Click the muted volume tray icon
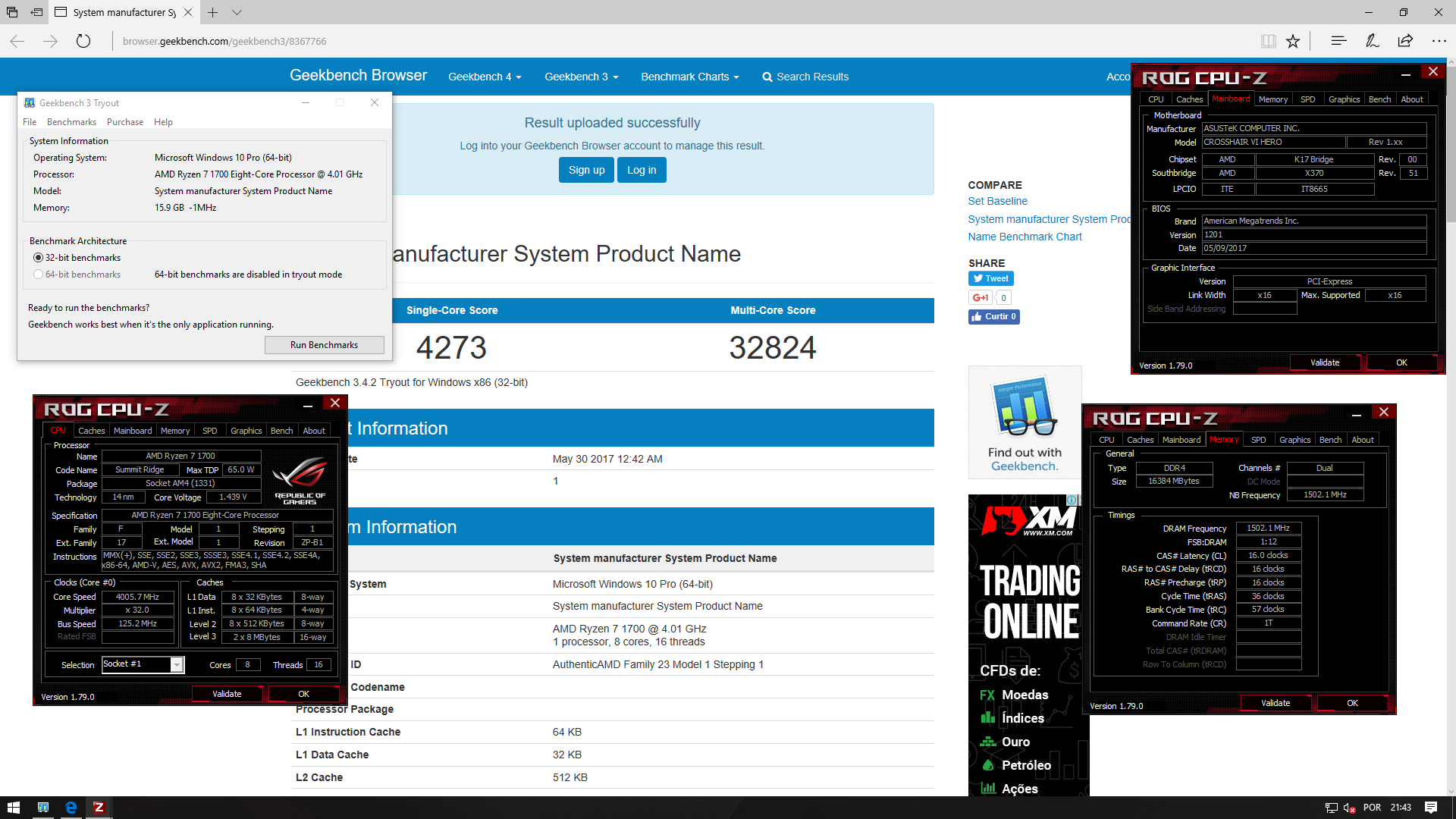This screenshot has height=819, width=1456. pos(1349,808)
